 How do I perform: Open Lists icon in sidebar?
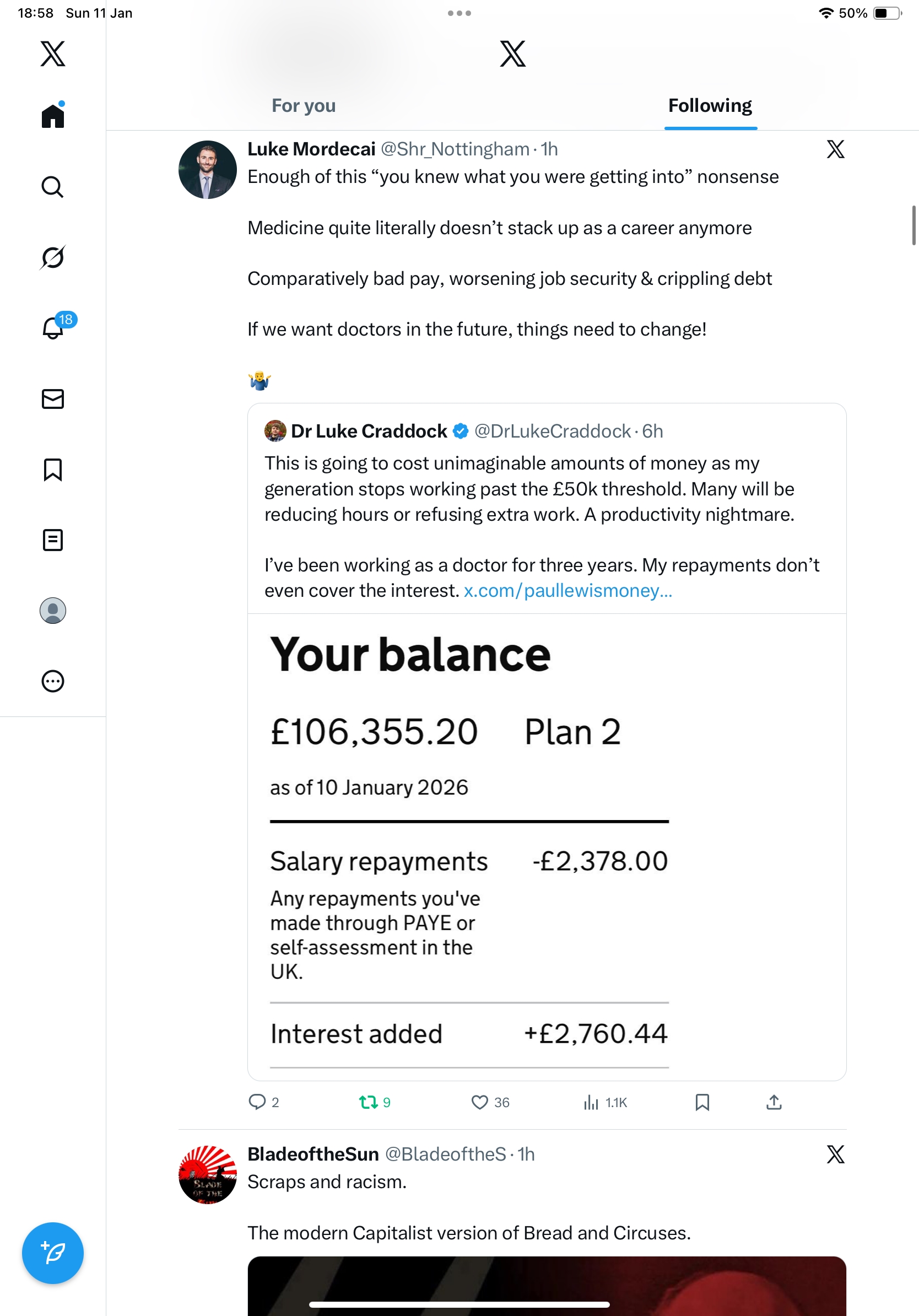click(x=53, y=540)
